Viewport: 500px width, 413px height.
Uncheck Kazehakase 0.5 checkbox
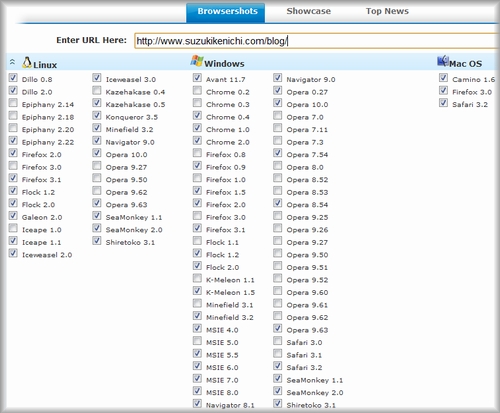tap(97, 103)
